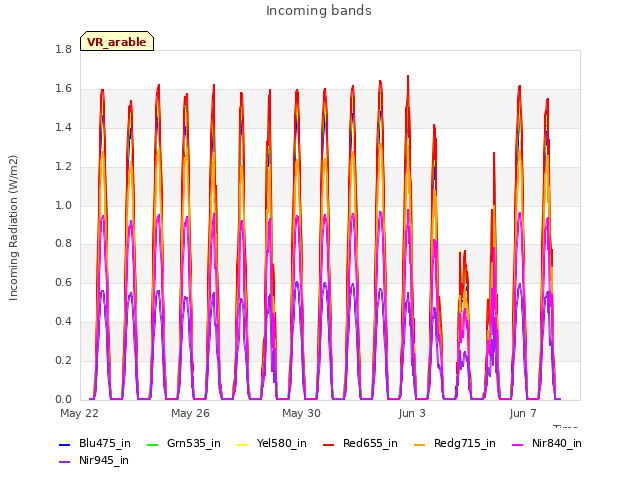The width and height of the screenshot is (640, 480).
Task: Click the magenta Nir840_in legend color marker
Action: [x=518, y=445]
